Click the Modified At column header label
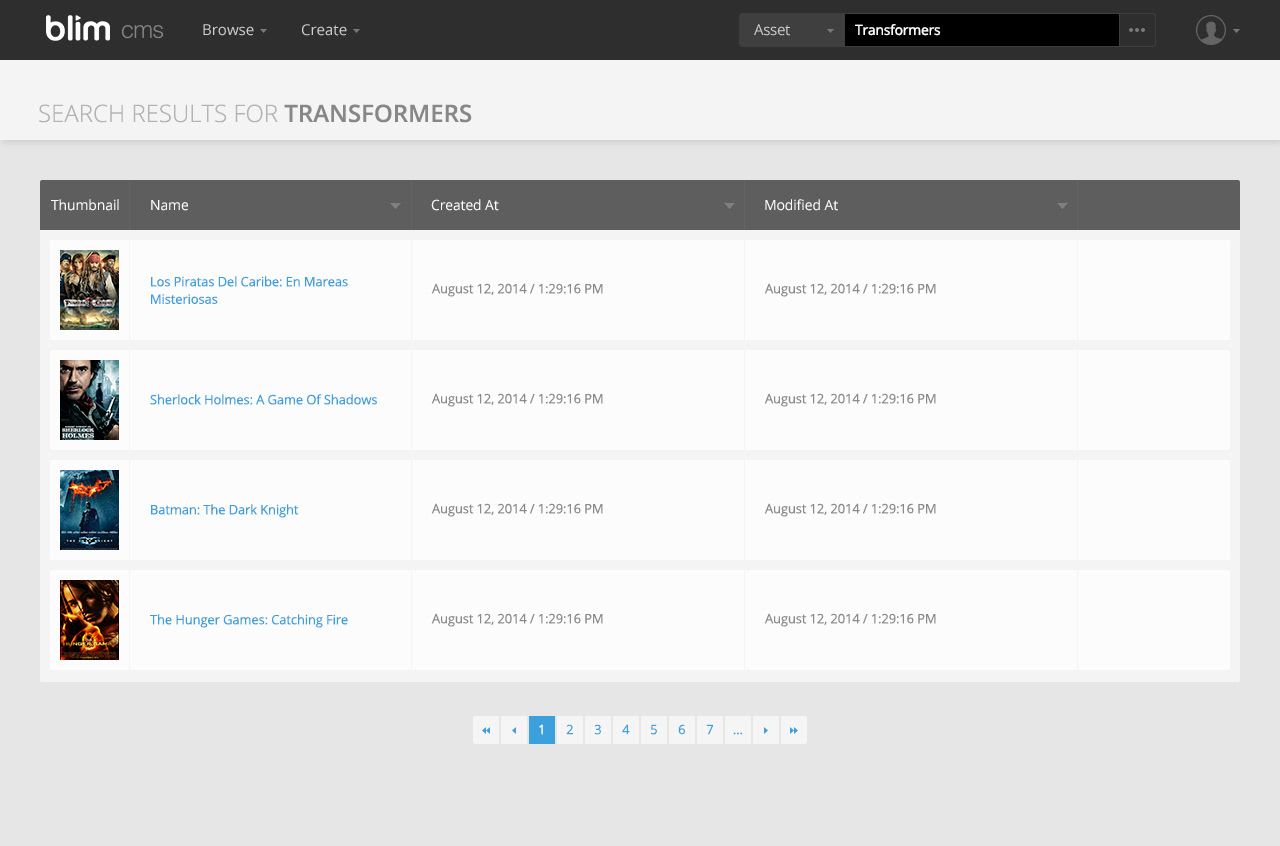 (x=801, y=205)
